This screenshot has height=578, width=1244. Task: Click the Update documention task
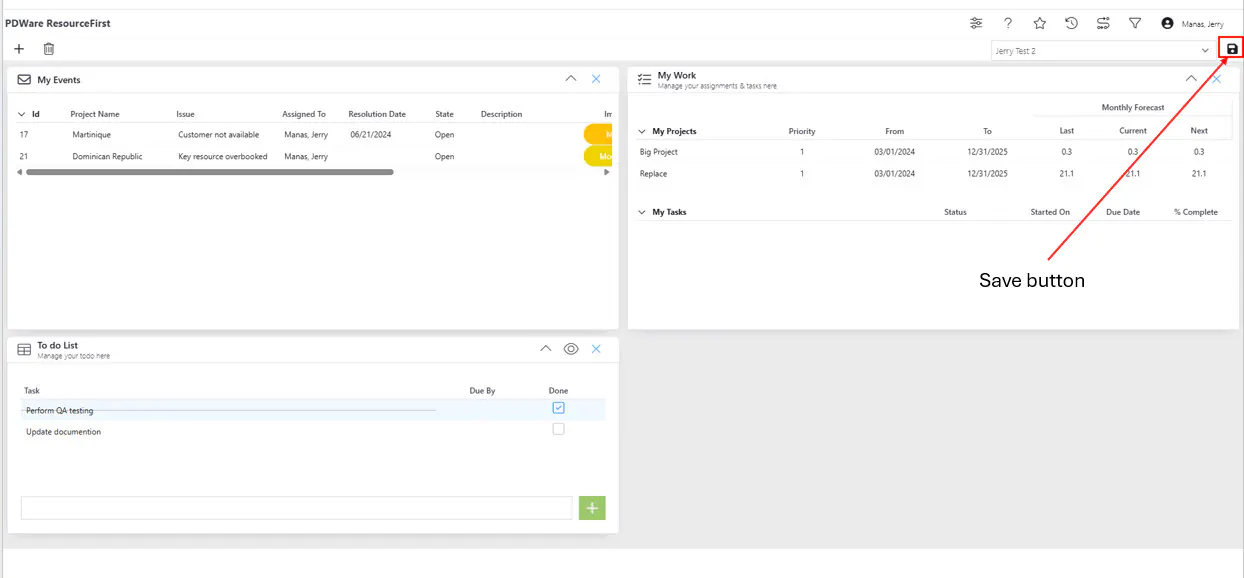(x=63, y=432)
